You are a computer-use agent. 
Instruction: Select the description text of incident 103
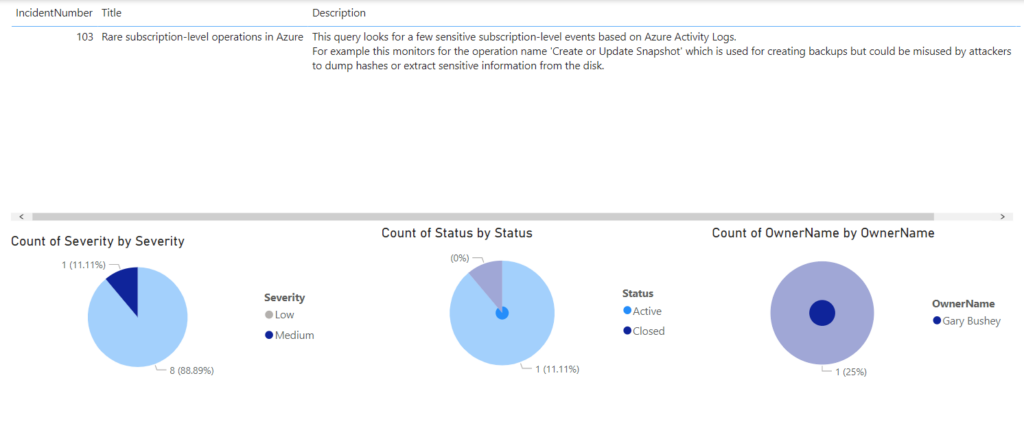tap(662, 52)
